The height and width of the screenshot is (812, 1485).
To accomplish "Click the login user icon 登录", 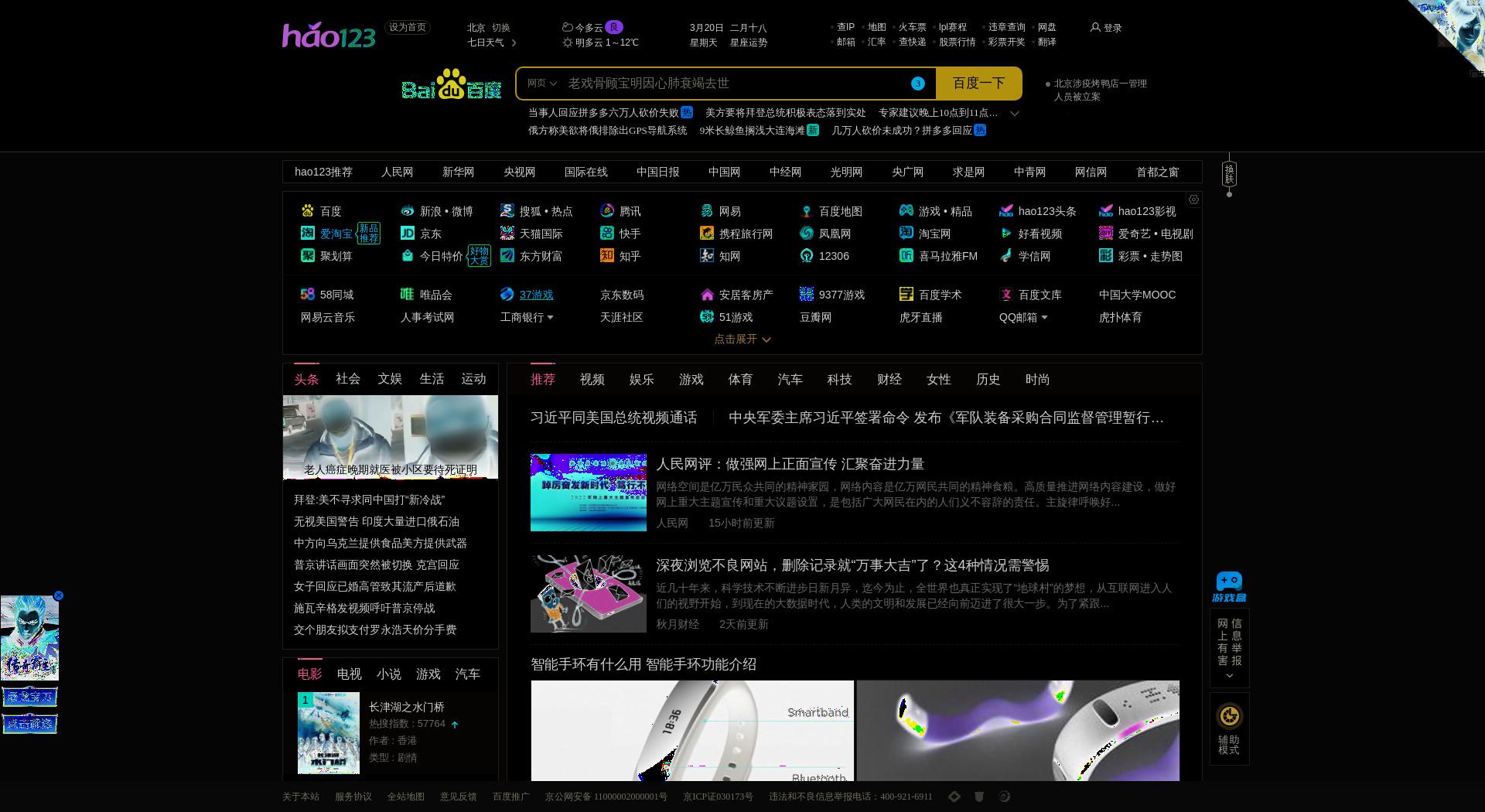I will coord(1095,27).
